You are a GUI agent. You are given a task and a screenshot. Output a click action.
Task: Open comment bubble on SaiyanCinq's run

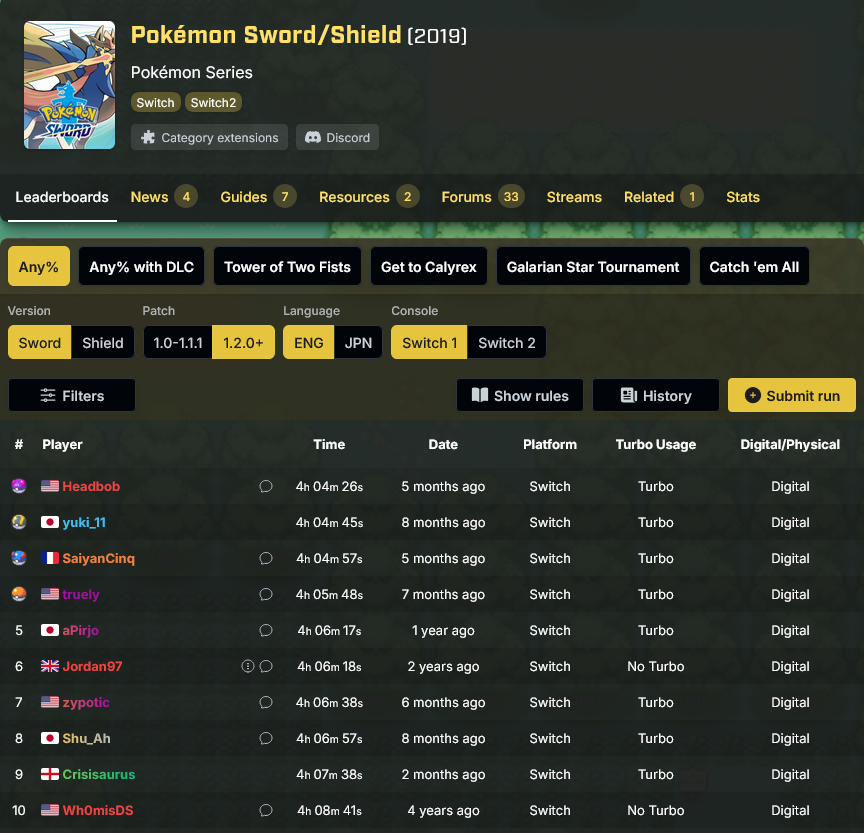point(266,558)
